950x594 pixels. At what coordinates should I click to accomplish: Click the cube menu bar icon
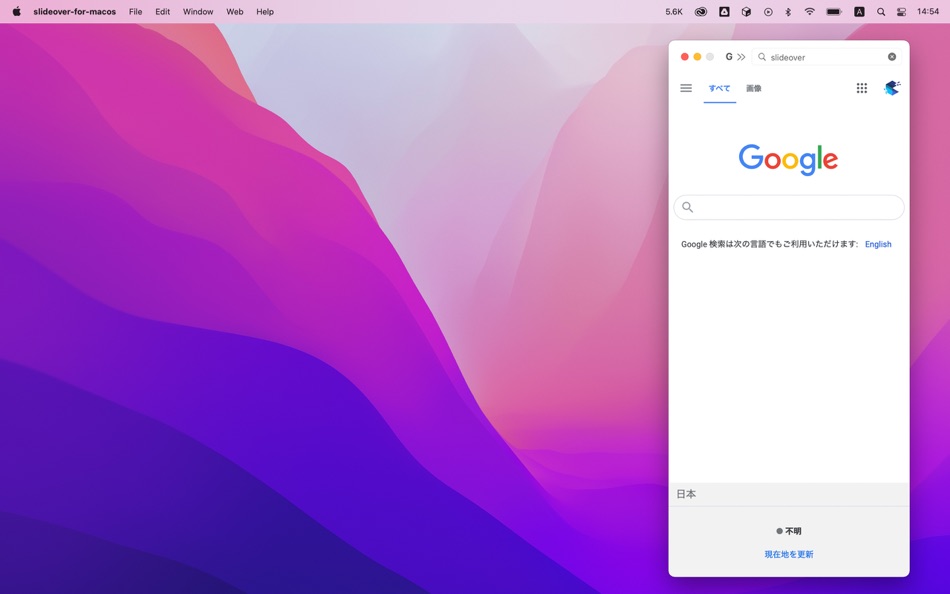tap(746, 12)
